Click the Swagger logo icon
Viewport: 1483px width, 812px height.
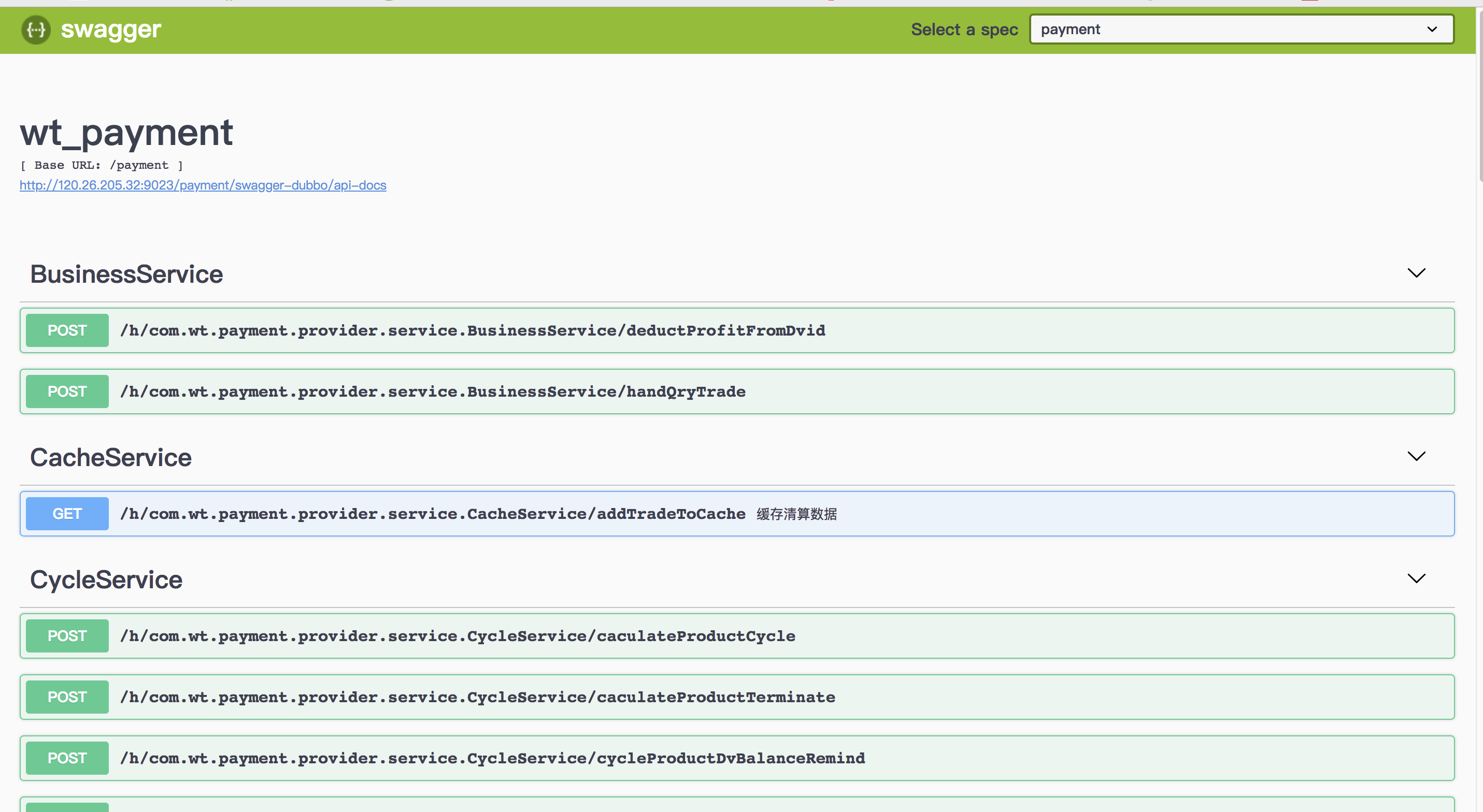click(36, 30)
